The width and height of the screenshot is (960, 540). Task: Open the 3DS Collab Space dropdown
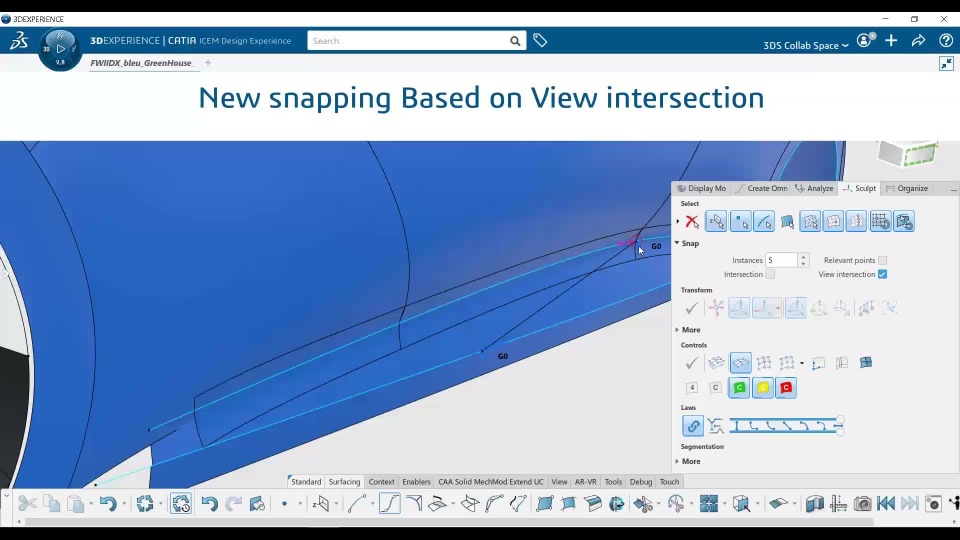[806, 45]
